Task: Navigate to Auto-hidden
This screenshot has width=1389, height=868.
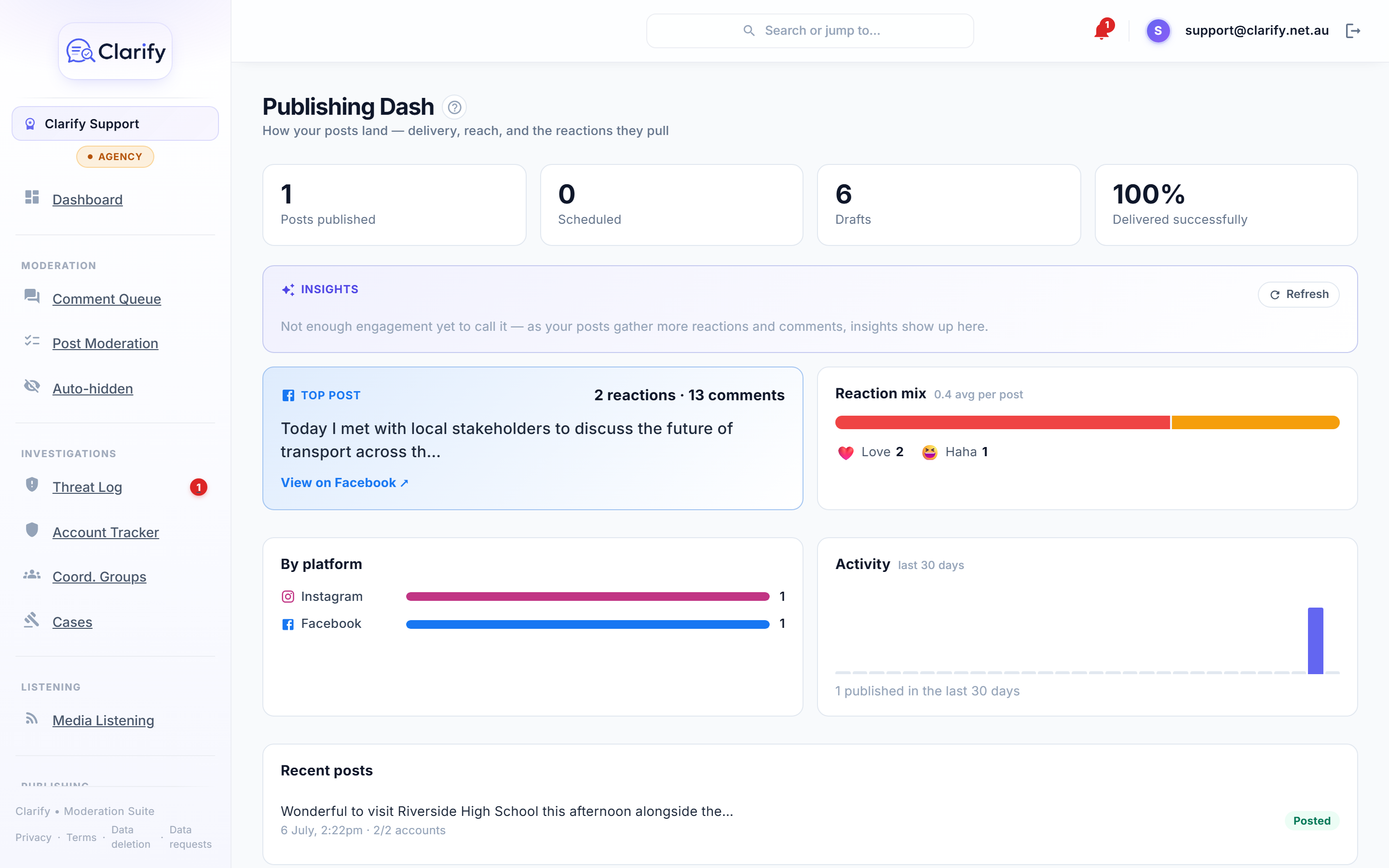Action: click(x=93, y=389)
